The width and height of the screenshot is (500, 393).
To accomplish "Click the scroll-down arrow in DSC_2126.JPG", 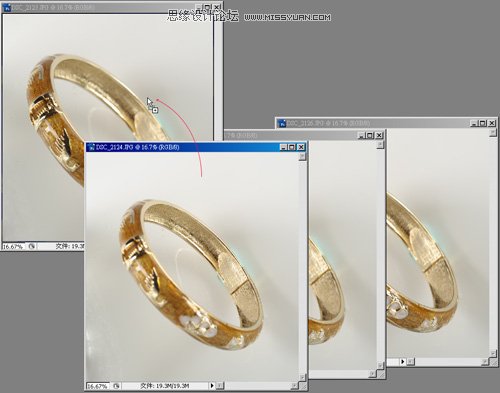I will click(x=493, y=353).
